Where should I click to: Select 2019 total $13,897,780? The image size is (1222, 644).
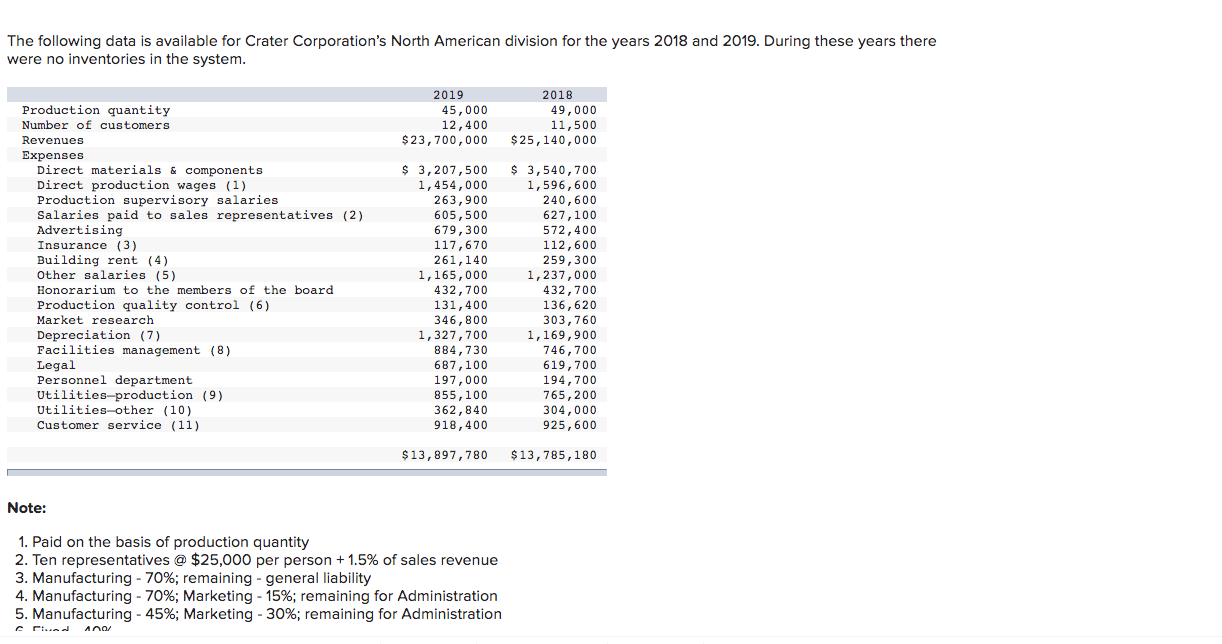tap(445, 455)
